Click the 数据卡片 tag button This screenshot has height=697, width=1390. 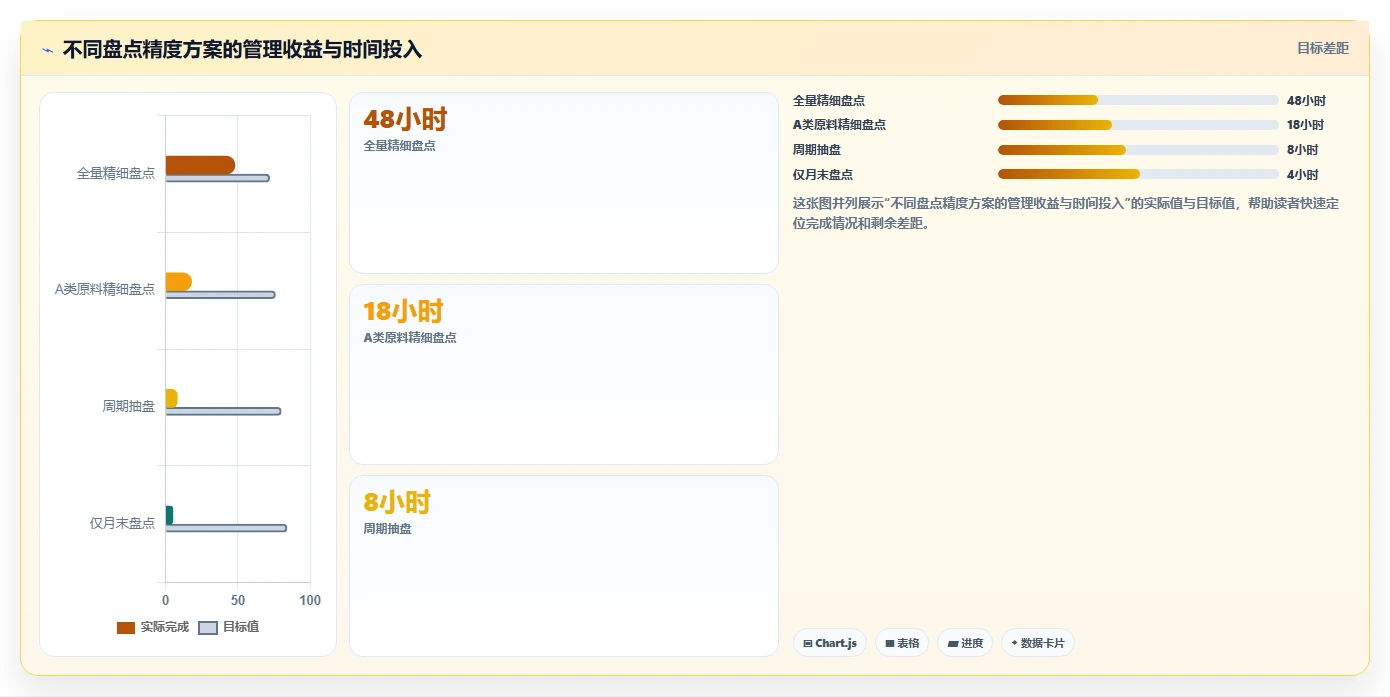pyautogui.click(x=1038, y=643)
